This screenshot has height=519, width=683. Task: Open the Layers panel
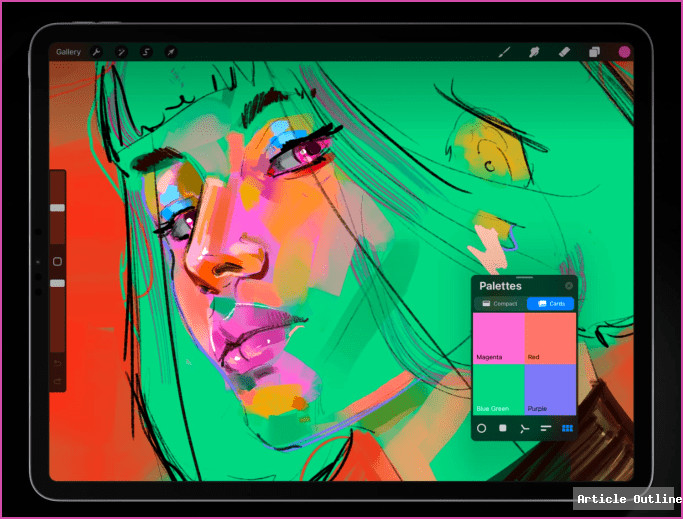point(594,52)
